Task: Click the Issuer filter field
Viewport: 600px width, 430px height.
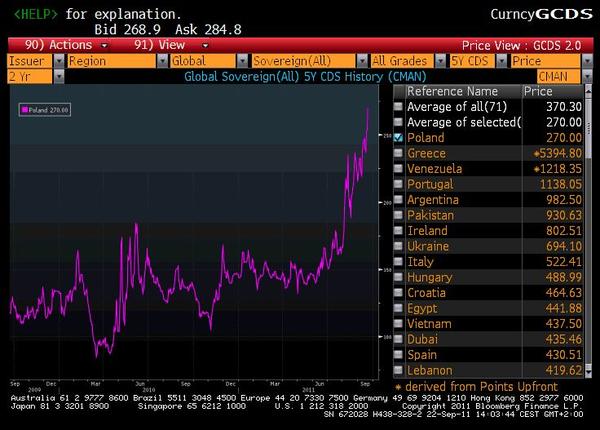Action: (30, 61)
